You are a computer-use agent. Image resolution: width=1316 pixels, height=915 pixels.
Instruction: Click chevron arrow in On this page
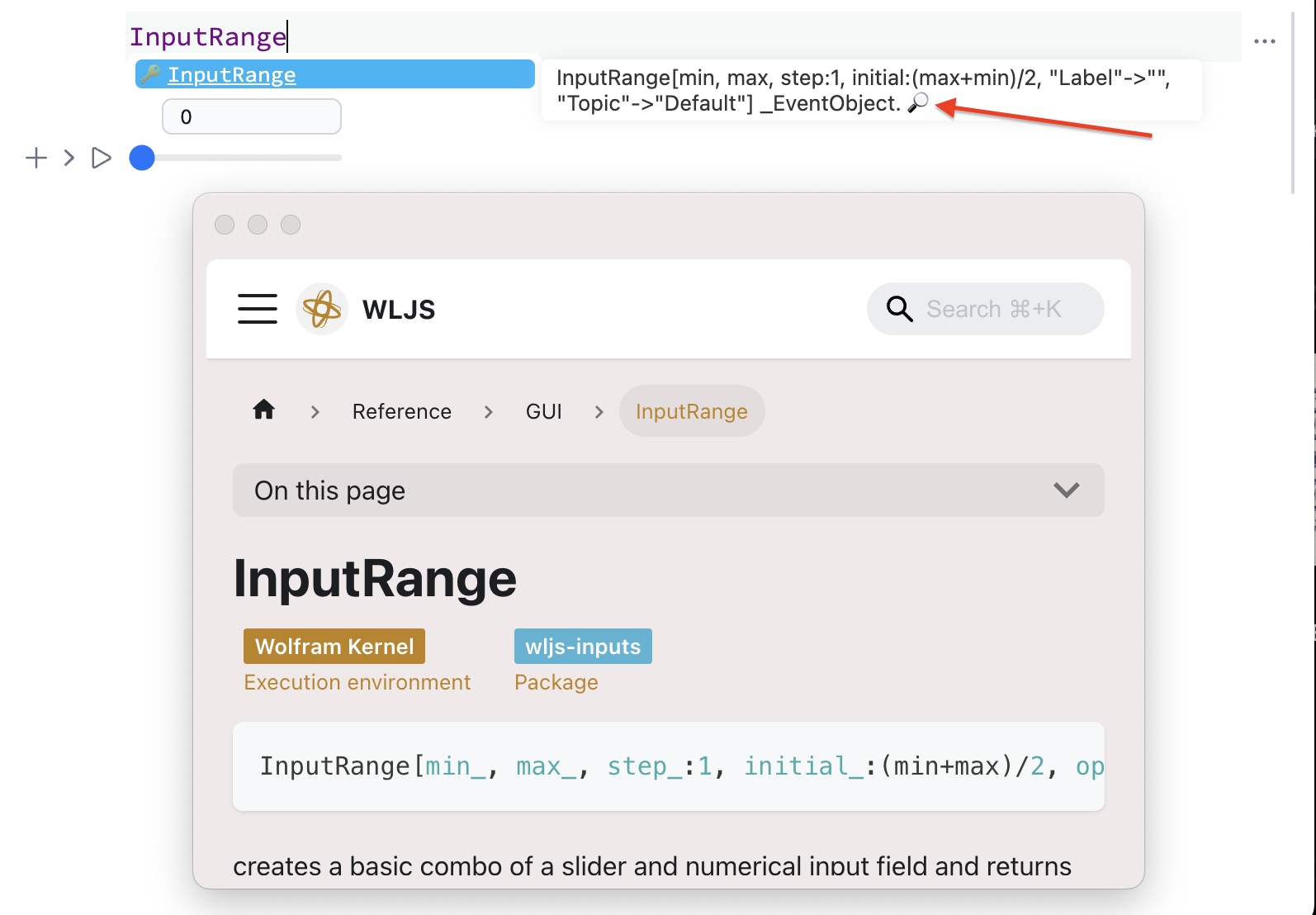(x=1066, y=491)
